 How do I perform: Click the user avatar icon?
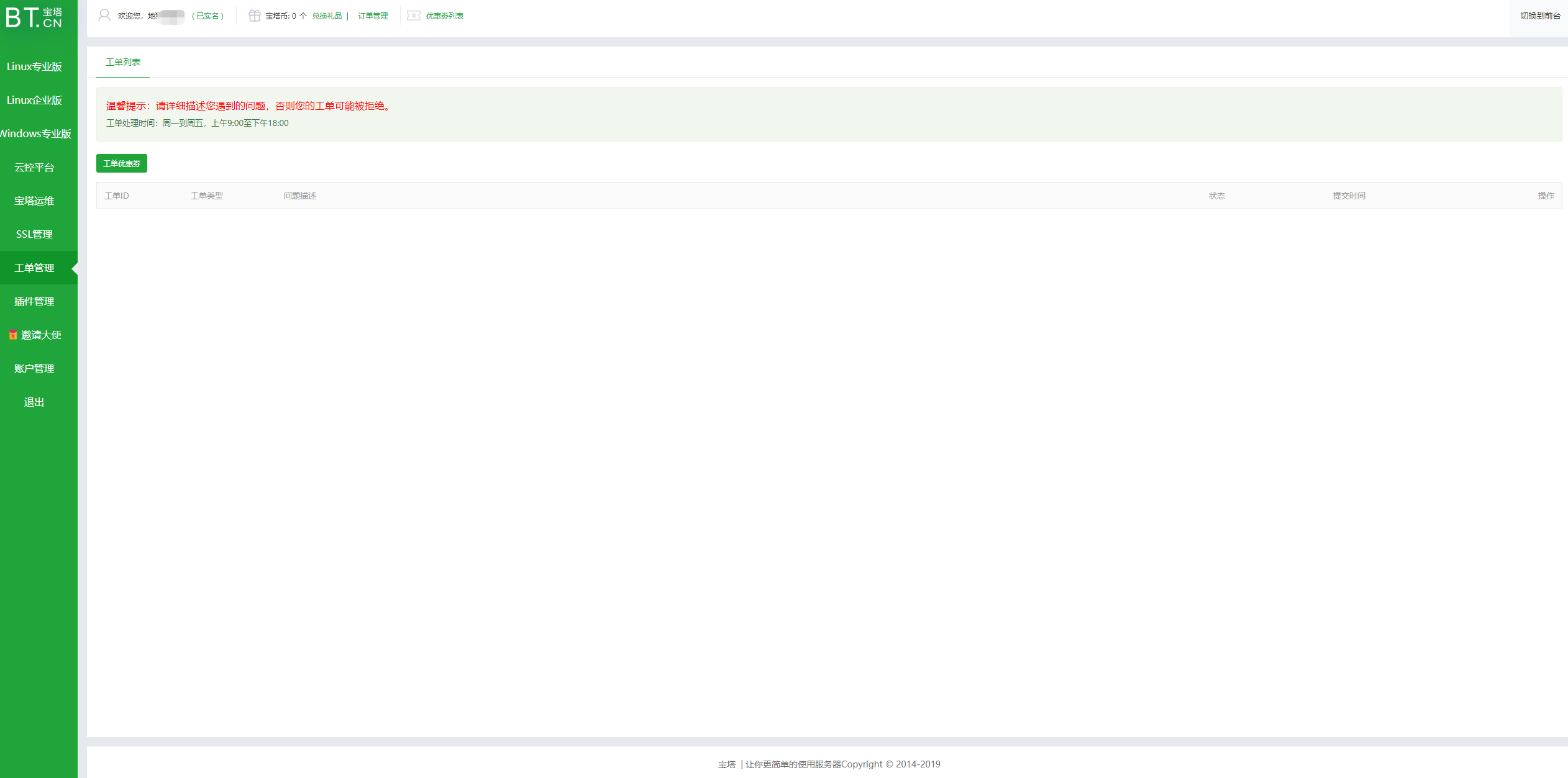[104, 16]
